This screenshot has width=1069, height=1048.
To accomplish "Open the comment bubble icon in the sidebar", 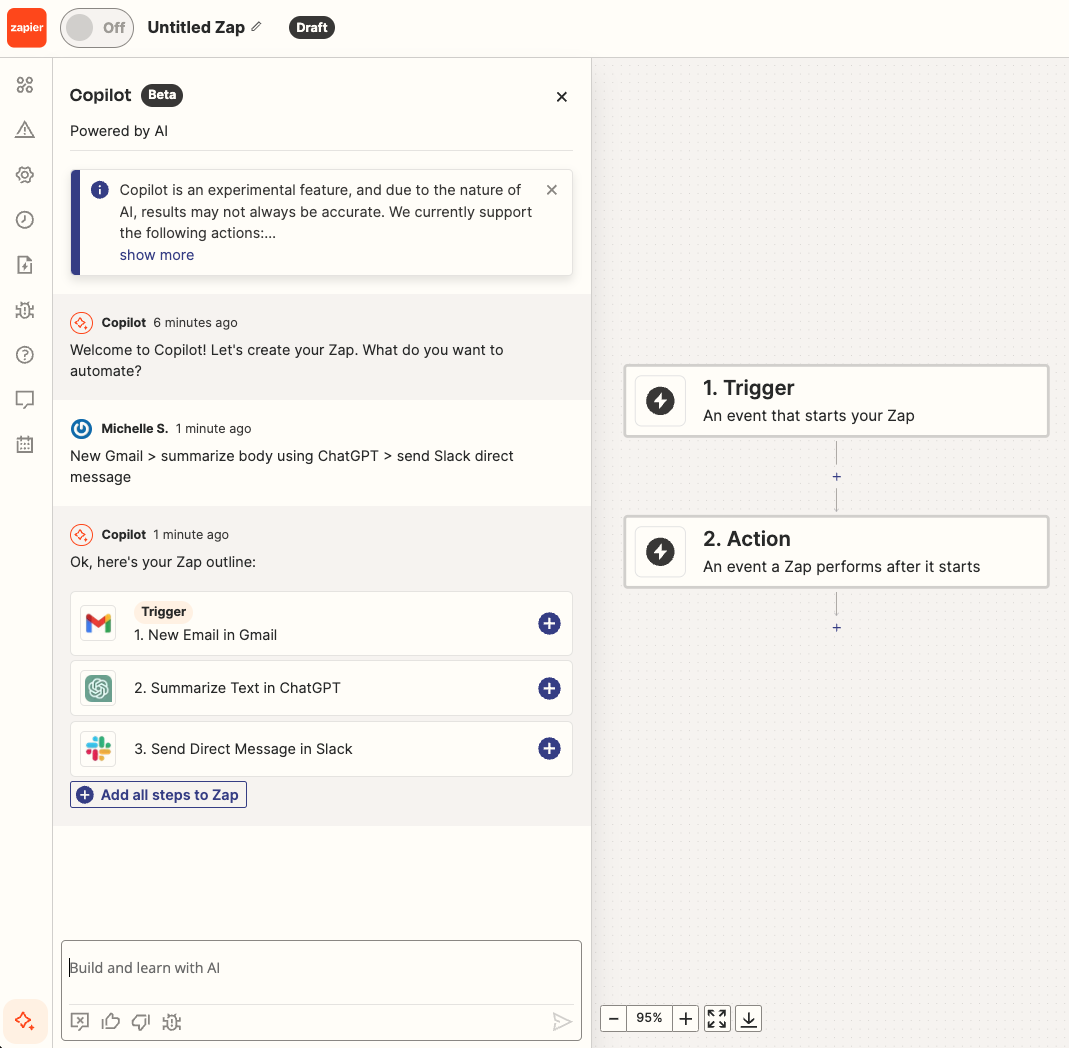I will point(25,400).
